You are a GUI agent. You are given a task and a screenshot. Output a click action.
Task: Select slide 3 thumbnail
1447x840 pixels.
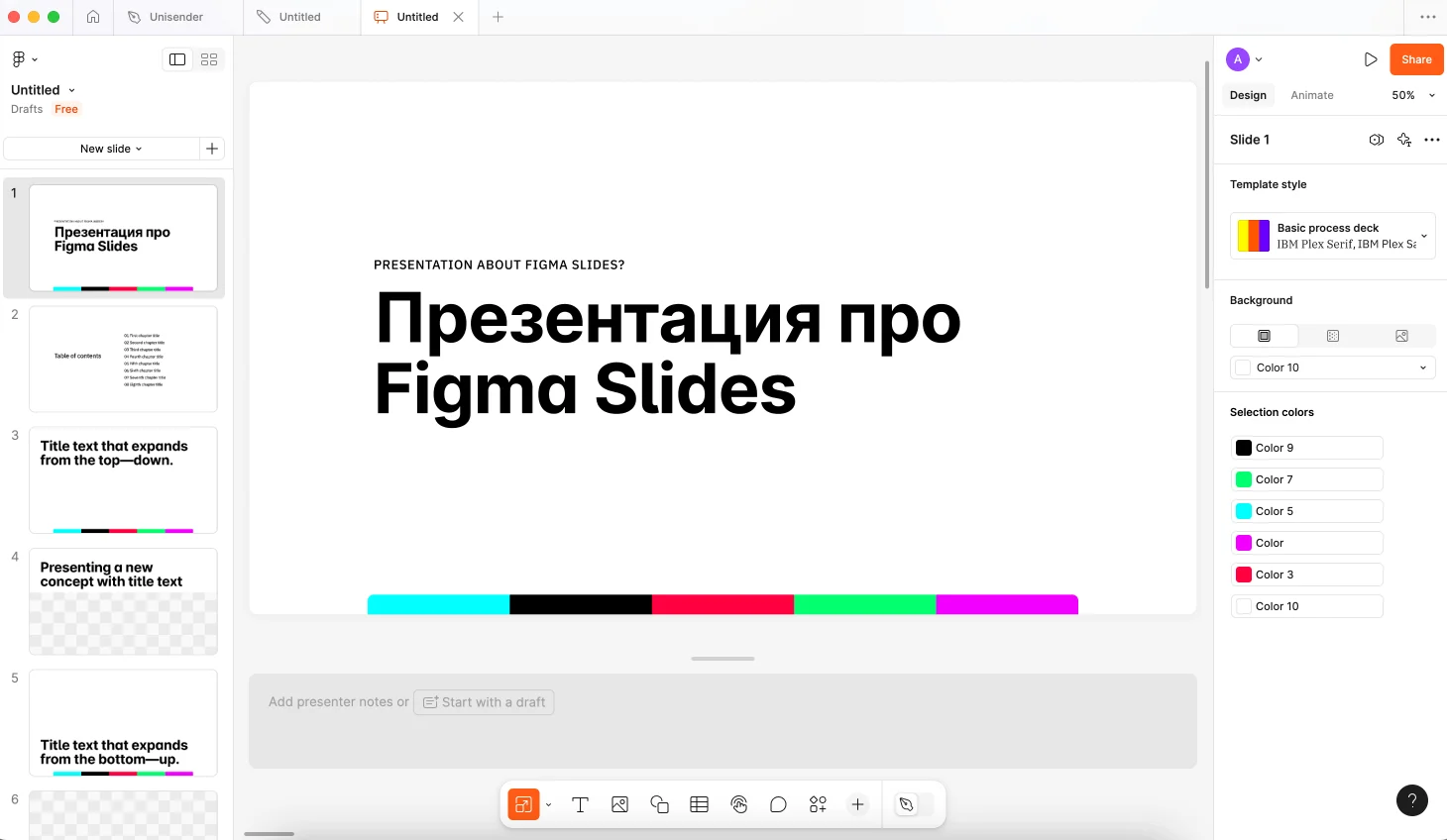(123, 480)
